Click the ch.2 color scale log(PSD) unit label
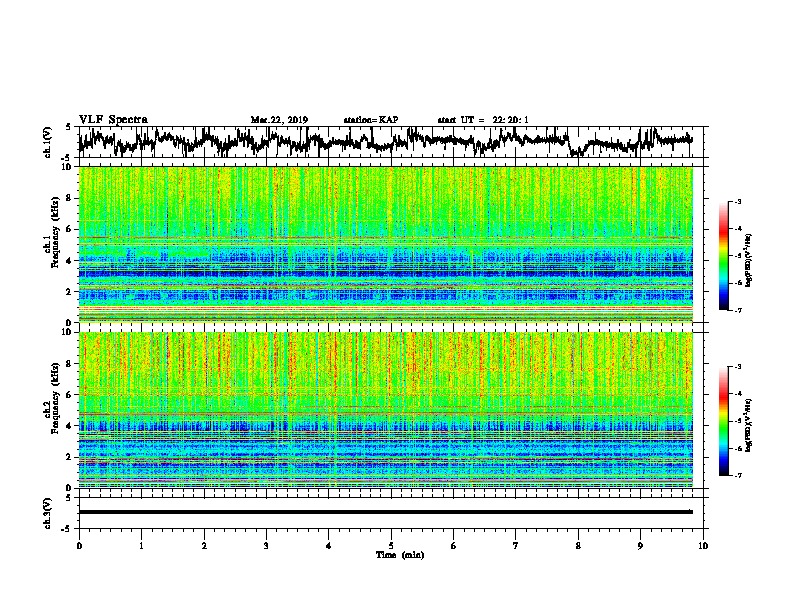This screenshot has width=792, height=612. [x=749, y=425]
